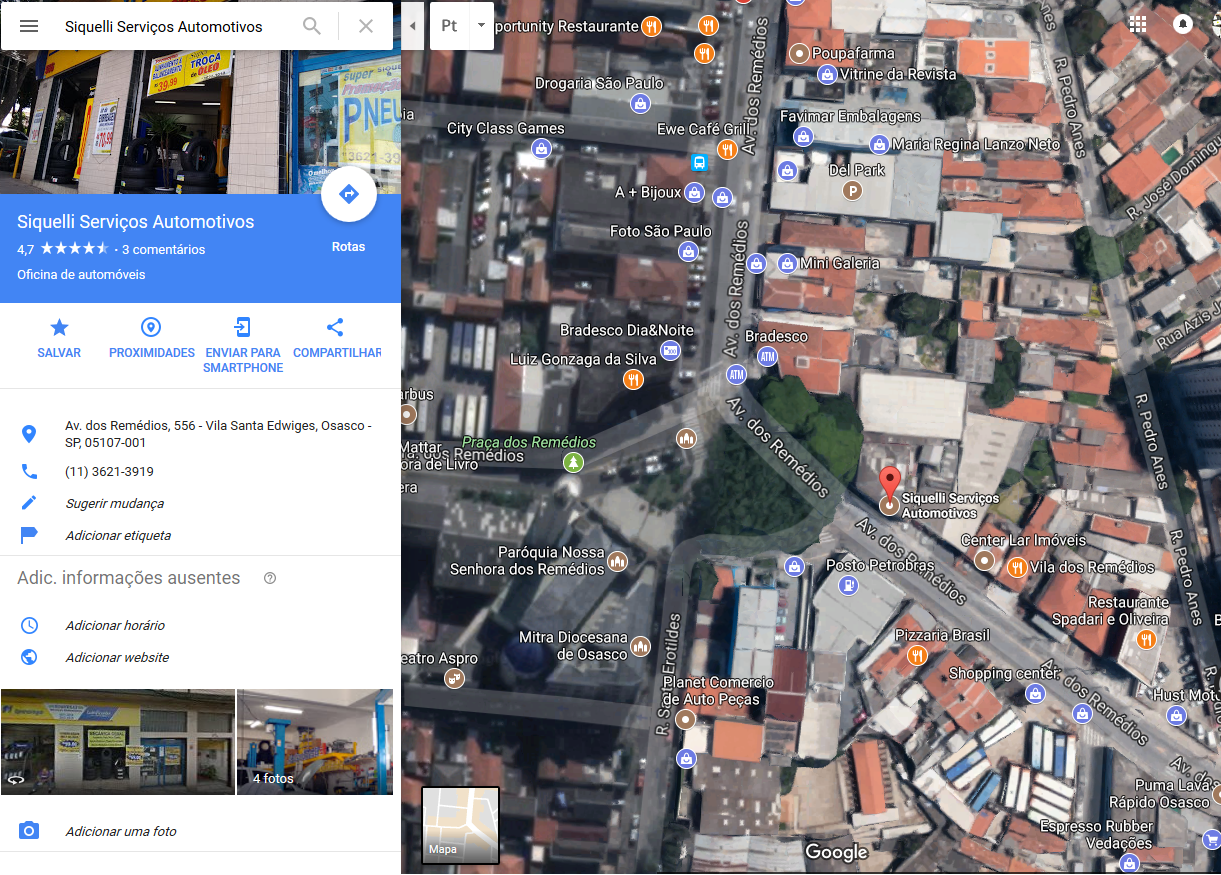The height and width of the screenshot is (875, 1221).
Task: Open the hamburger main menu
Action: coord(29,26)
